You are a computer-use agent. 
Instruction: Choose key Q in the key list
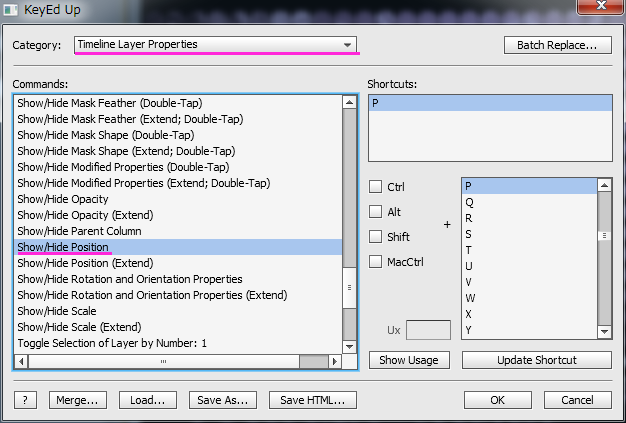(x=529, y=202)
